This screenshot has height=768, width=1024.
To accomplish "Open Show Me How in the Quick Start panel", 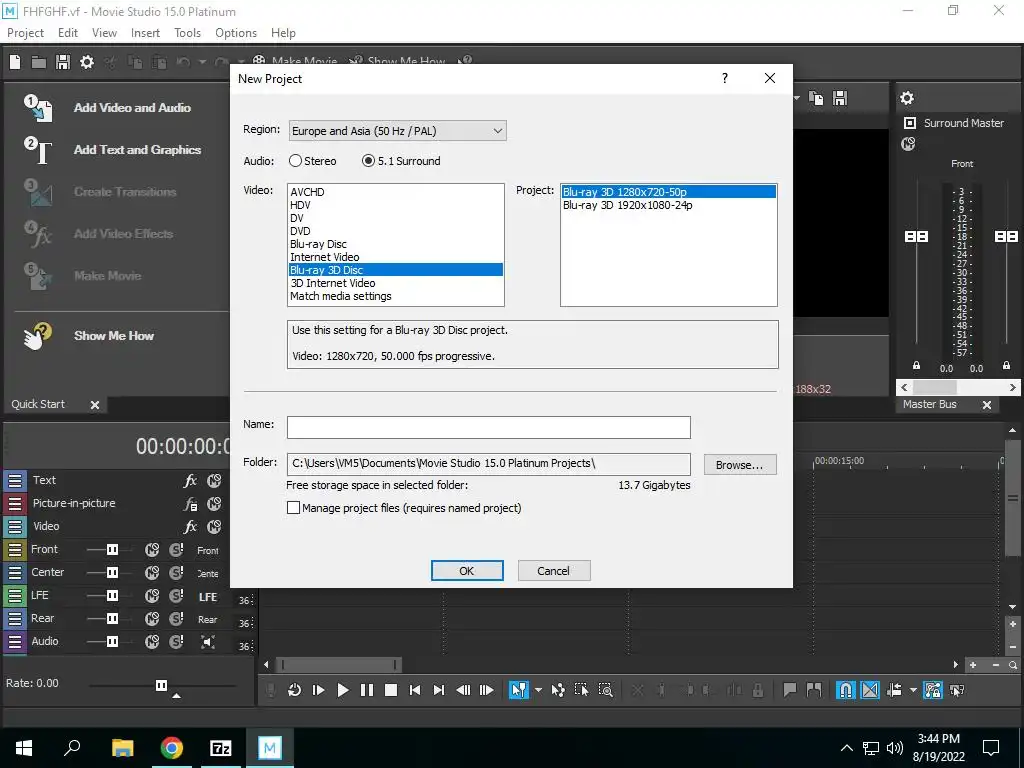I will (114, 336).
